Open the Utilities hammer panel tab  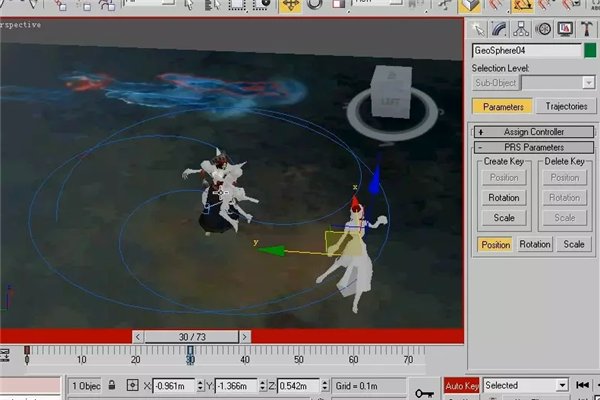(586, 28)
